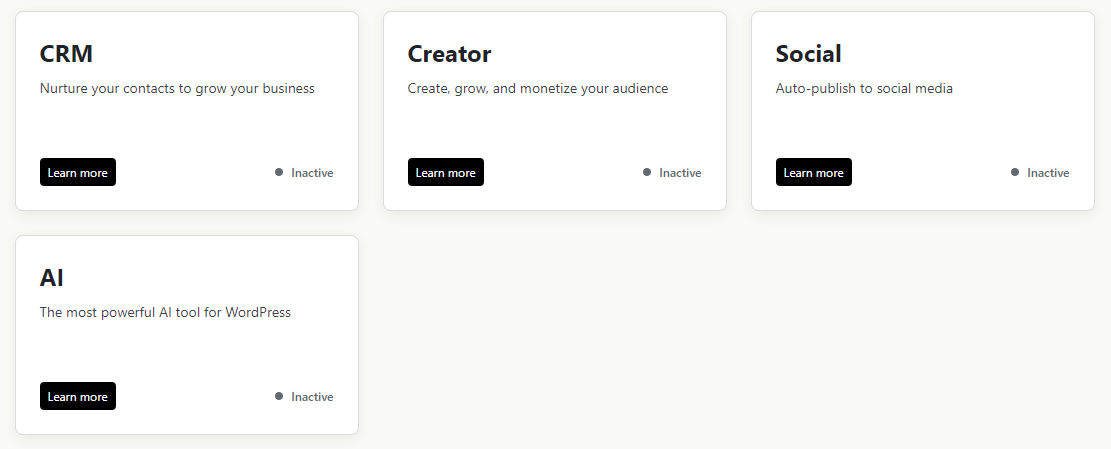Click the Social card heading

pos(808,54)
